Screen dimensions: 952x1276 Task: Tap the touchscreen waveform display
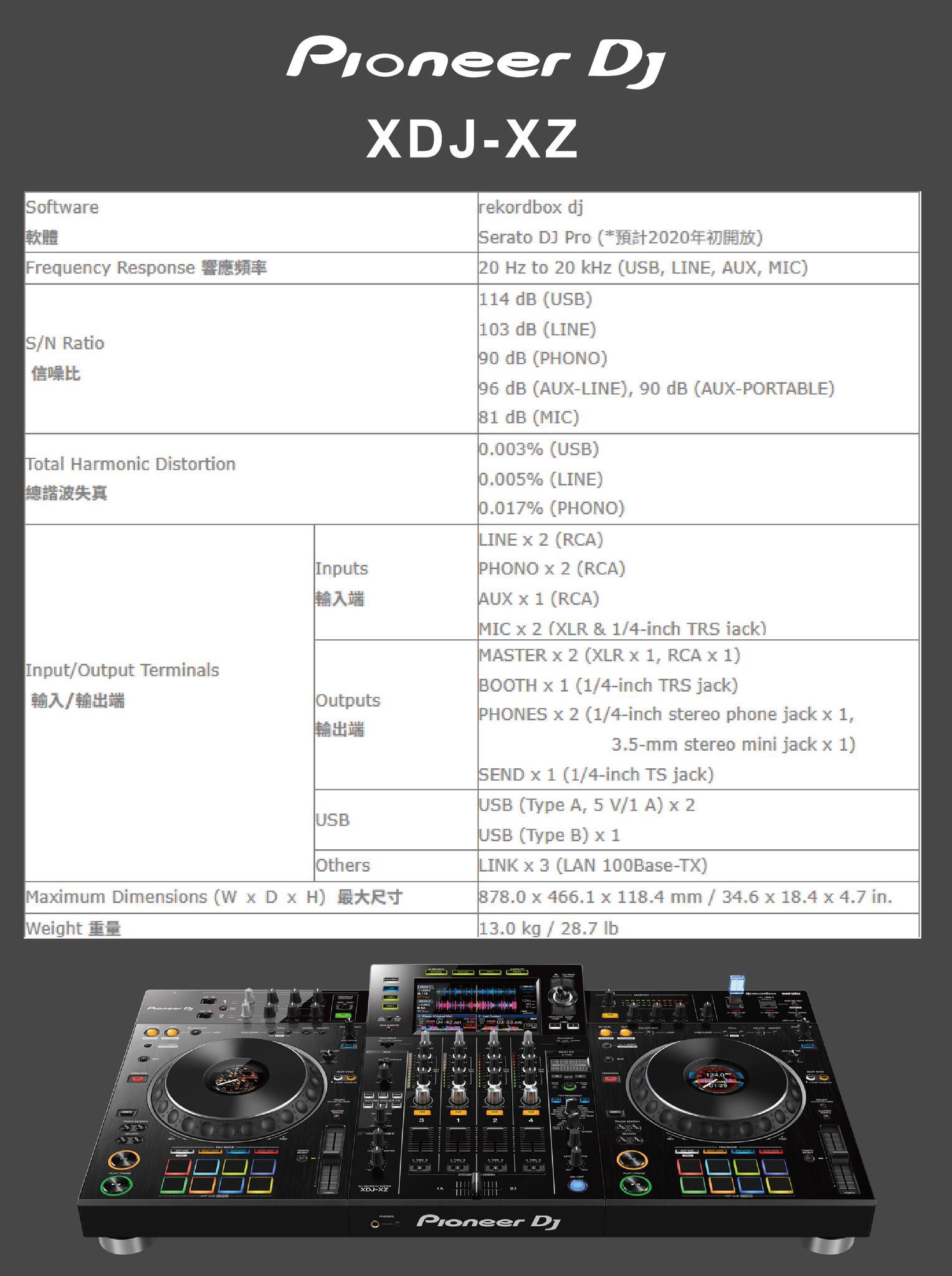coord(475,998)
